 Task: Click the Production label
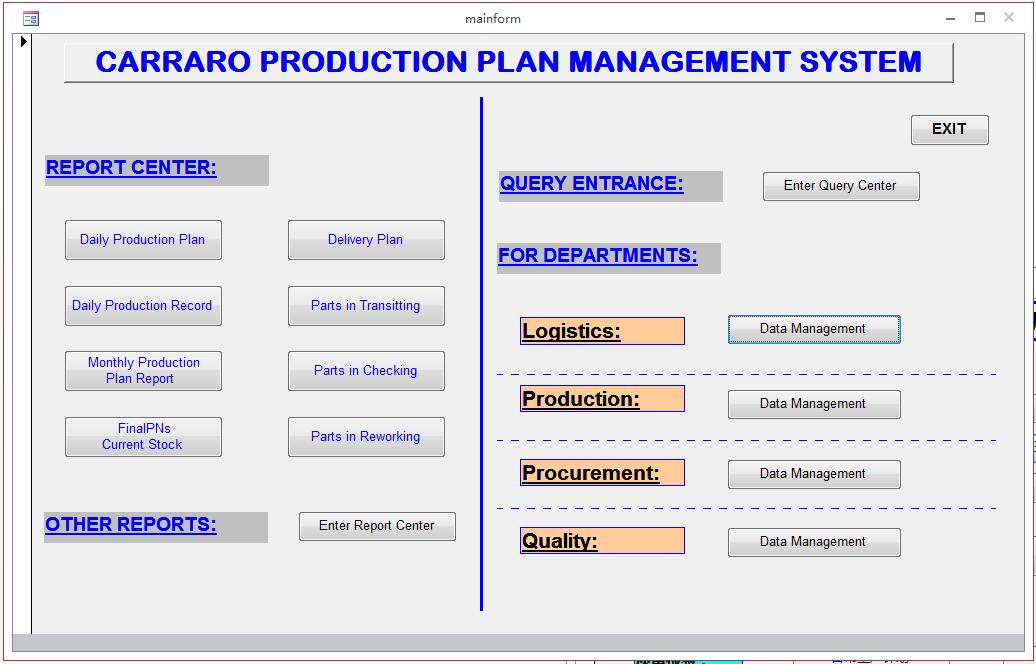point(602,398)
